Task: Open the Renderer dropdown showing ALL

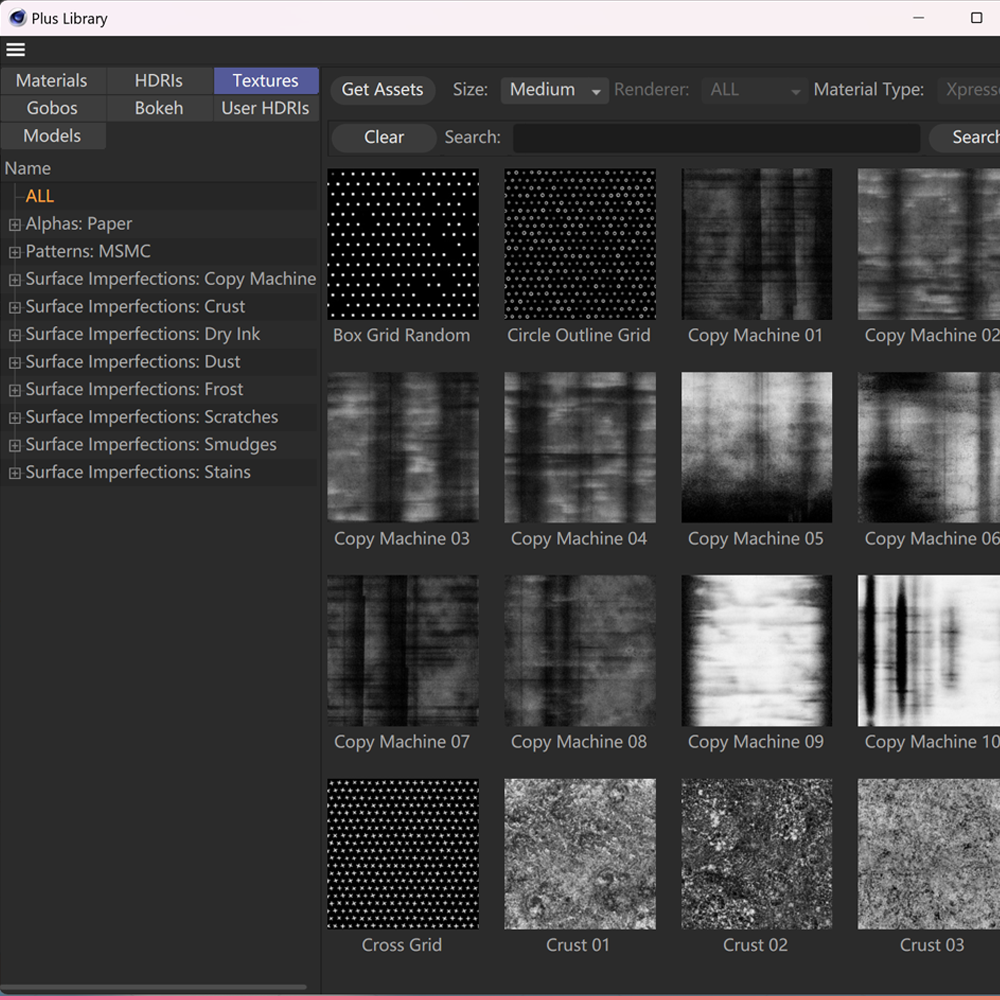Action: coord(754,90)
